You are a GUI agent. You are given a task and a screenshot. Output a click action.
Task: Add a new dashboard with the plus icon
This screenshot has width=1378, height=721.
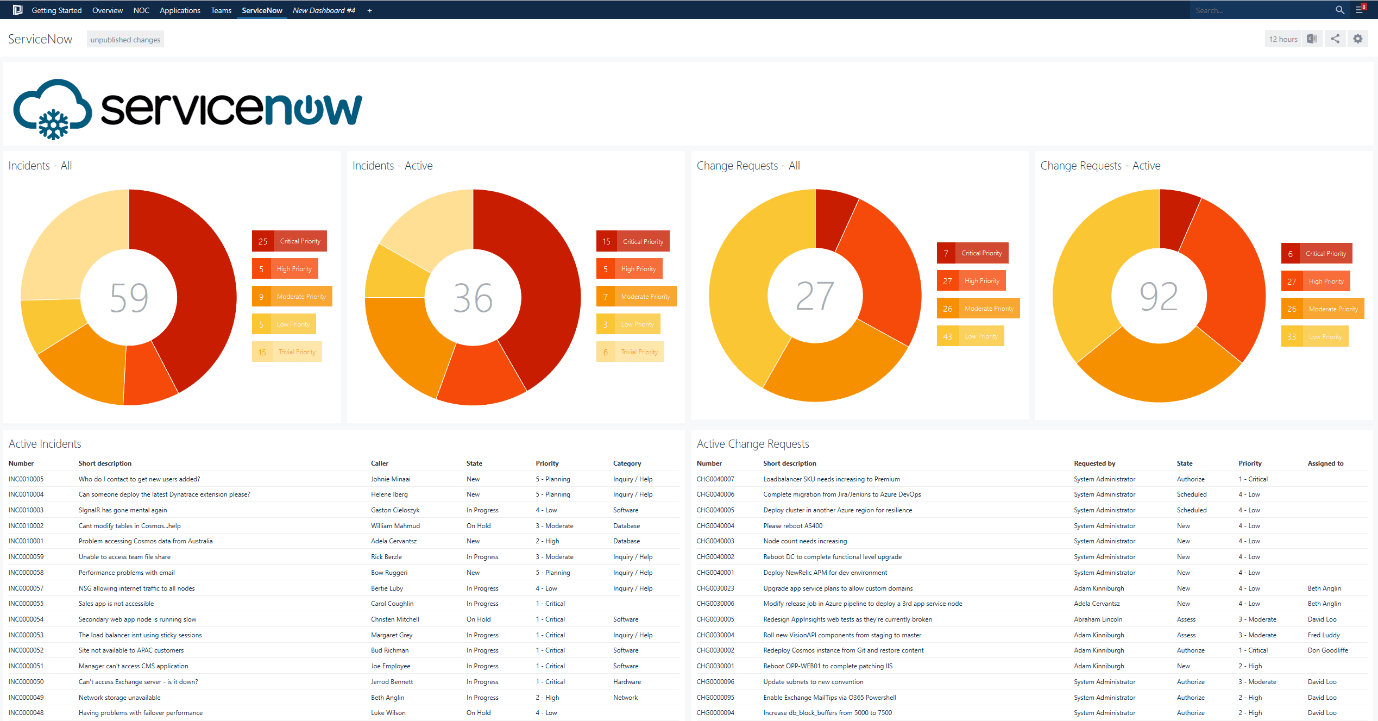click(x=369, y=10)
